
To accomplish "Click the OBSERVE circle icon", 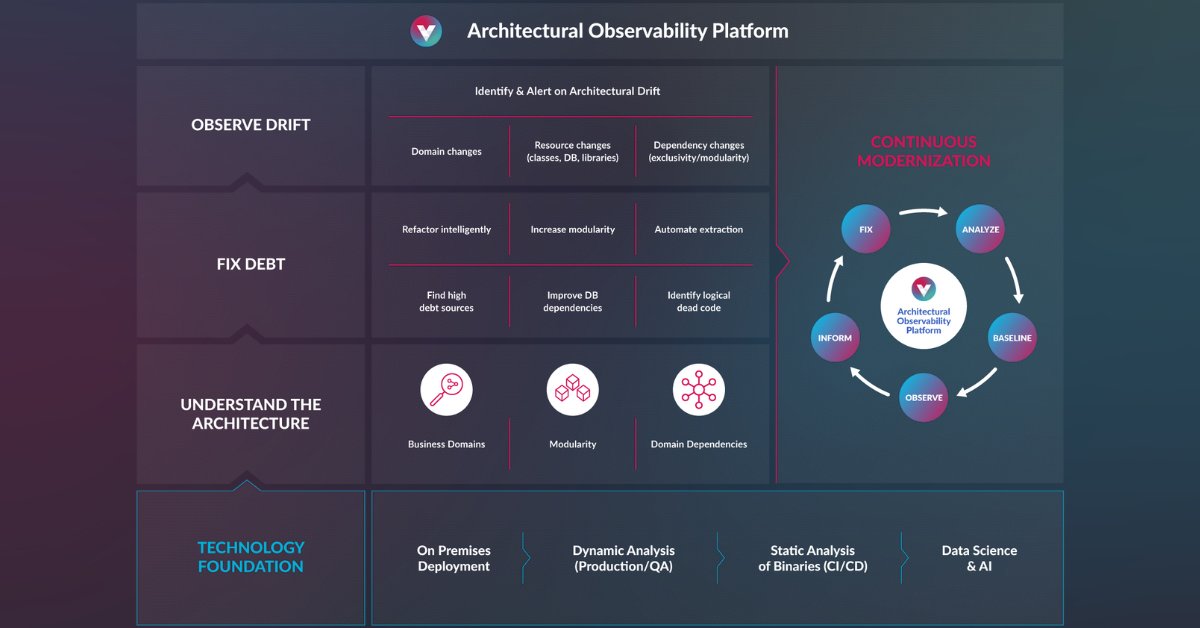I will [x=923, y=397].
